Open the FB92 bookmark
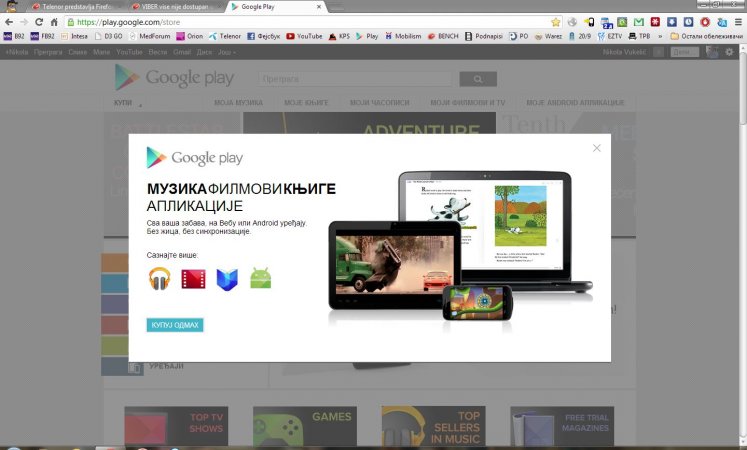This screenshot has width=747, height=450. click(42, 36)
